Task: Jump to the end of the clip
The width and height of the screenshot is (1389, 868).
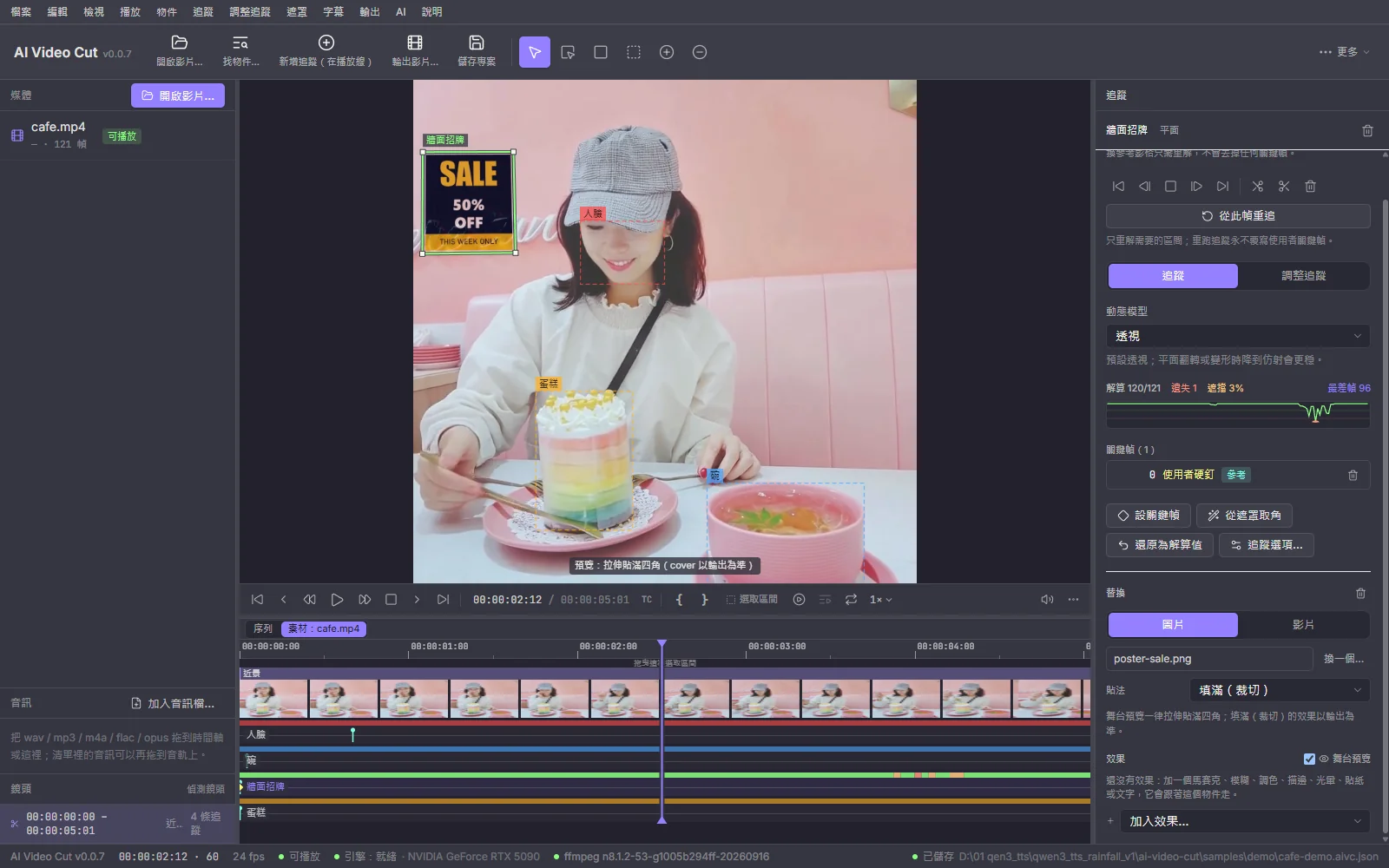Action: pyautogui.click(x=443, y=599)
